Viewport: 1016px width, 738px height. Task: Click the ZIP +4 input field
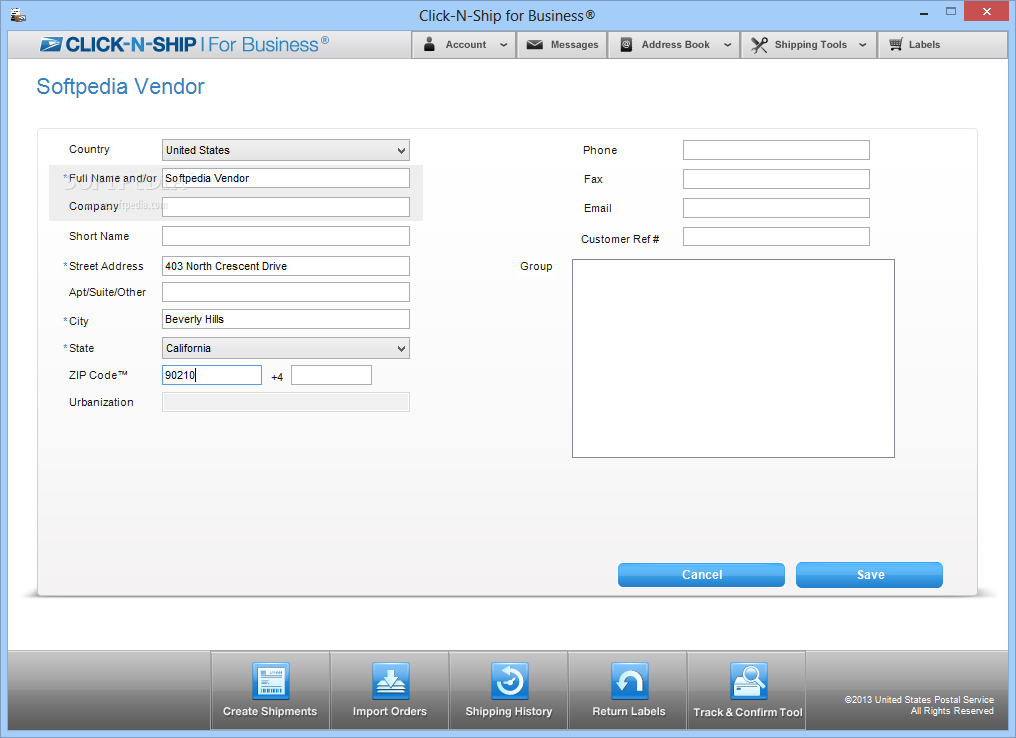[331, 375]
